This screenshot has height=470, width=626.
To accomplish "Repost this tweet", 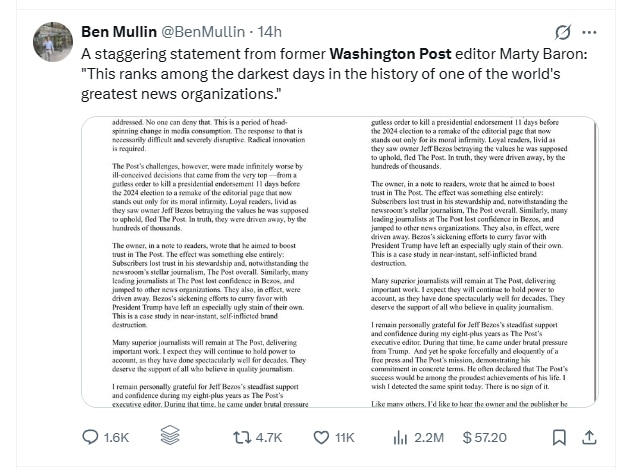I will (240, 437).
